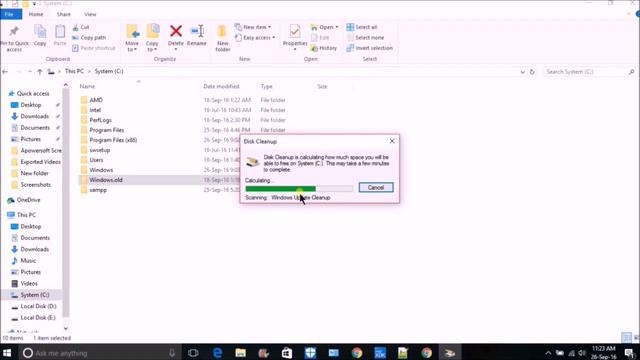Open Local Disk (D:) in sidebar

[x=38, y=306]
